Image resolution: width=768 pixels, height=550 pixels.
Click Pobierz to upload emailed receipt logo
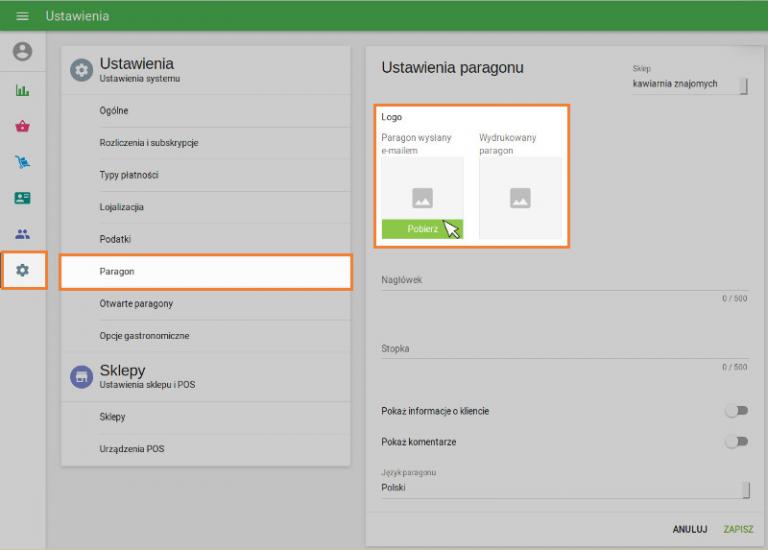(422, 229)
